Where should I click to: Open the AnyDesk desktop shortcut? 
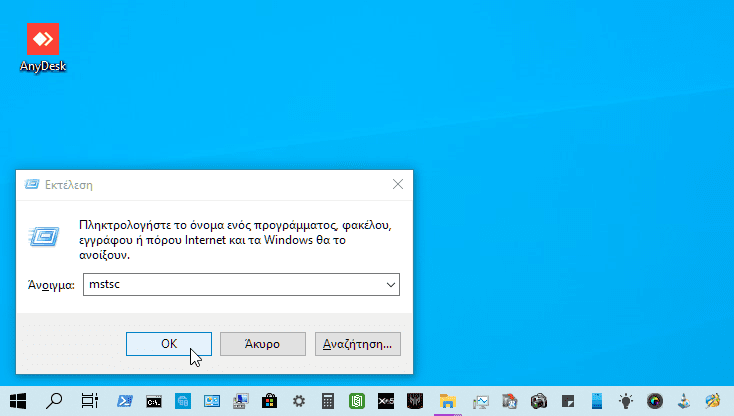tap(43, 48)
